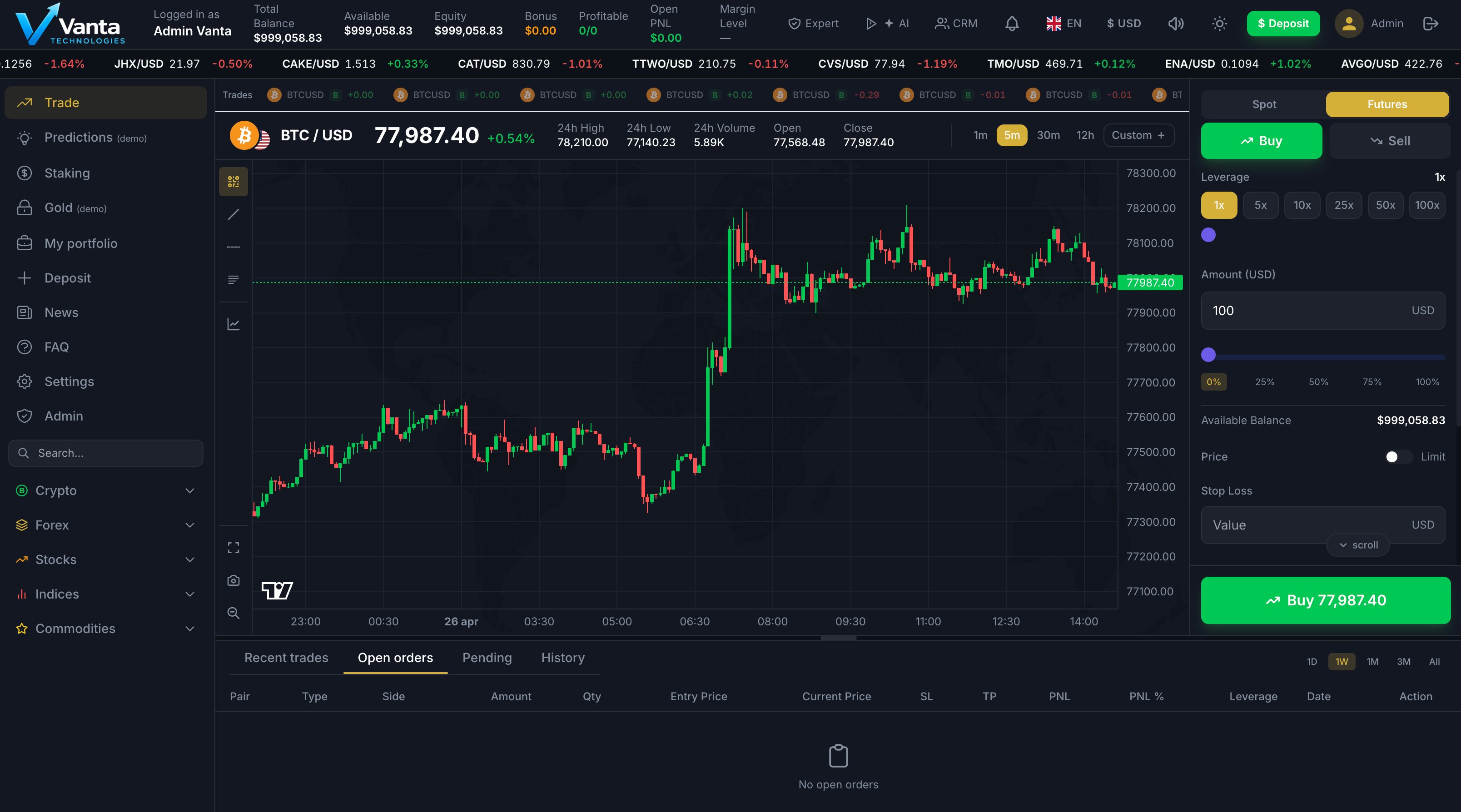The image size is (1461, 812).
Task: Open the EN language dropdown
Action: point(1063,23)
